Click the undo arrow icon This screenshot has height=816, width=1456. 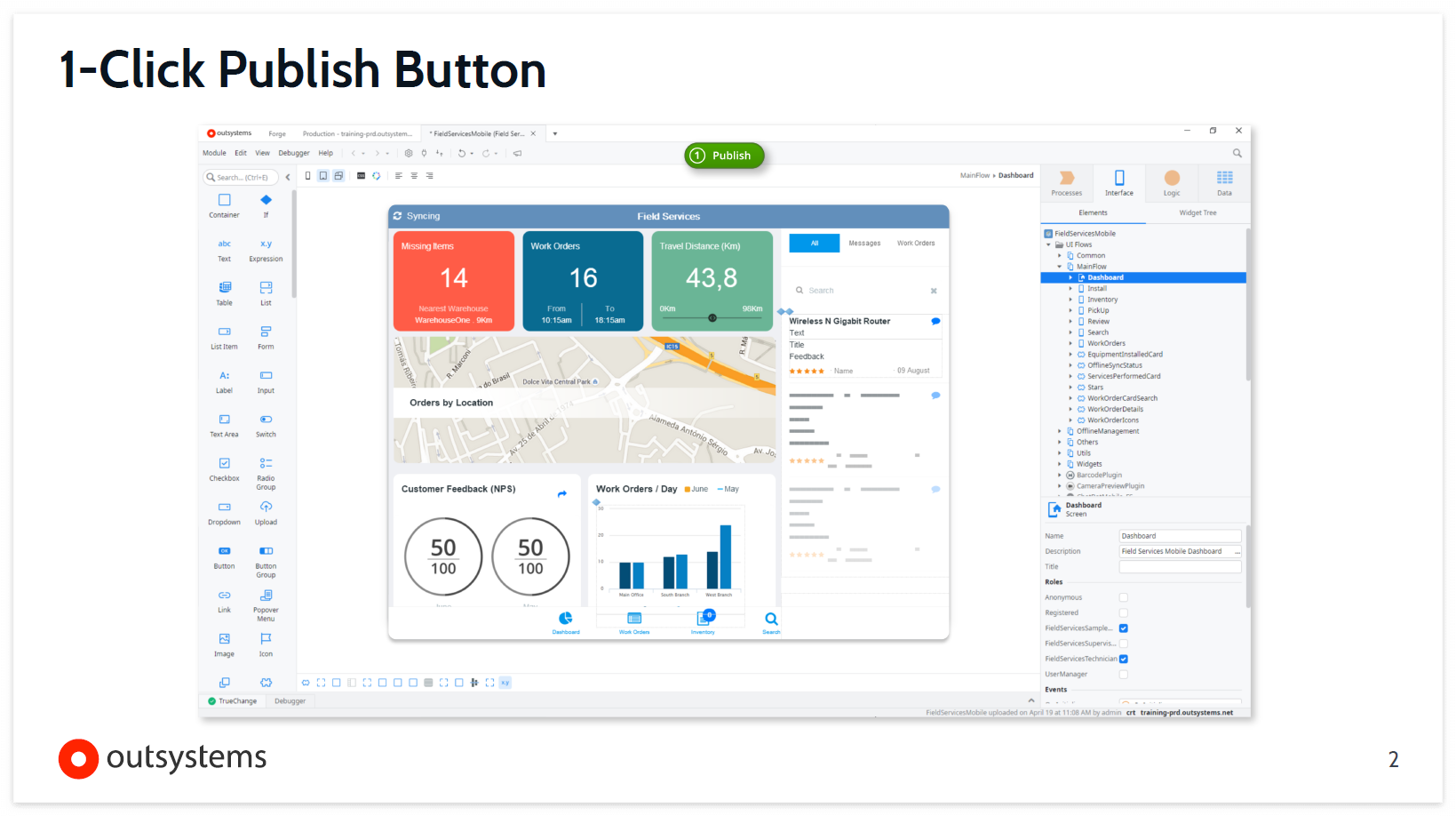coord(461,153)
